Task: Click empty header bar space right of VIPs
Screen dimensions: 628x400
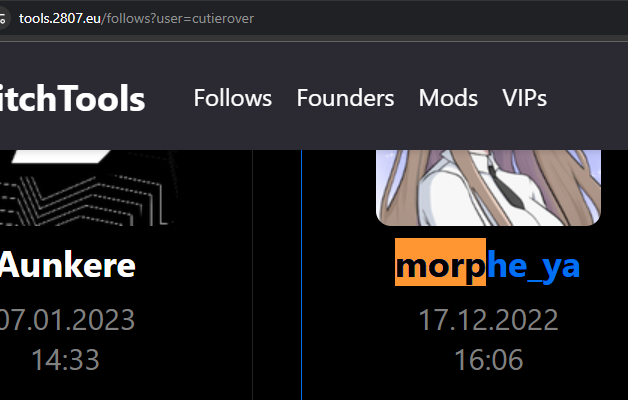Action: (588, 98)
